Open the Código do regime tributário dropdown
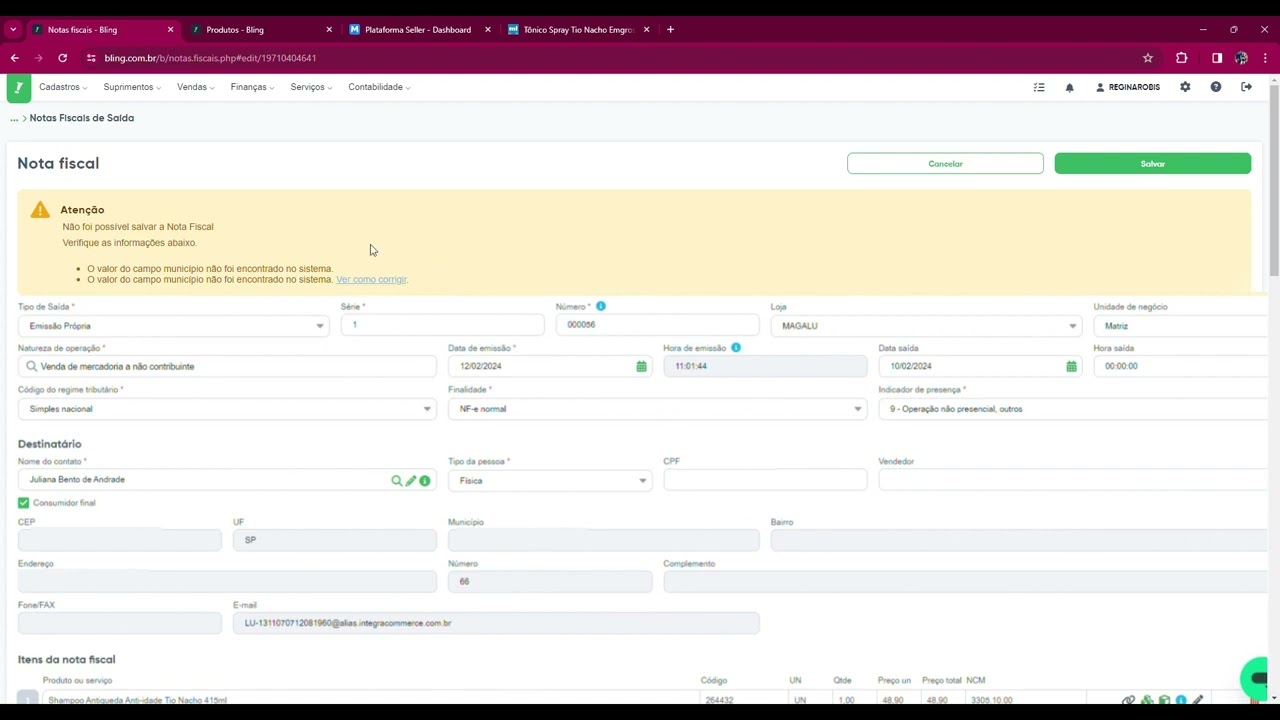Viewport: 1280px width, 720px height. (x=227, y=409)
